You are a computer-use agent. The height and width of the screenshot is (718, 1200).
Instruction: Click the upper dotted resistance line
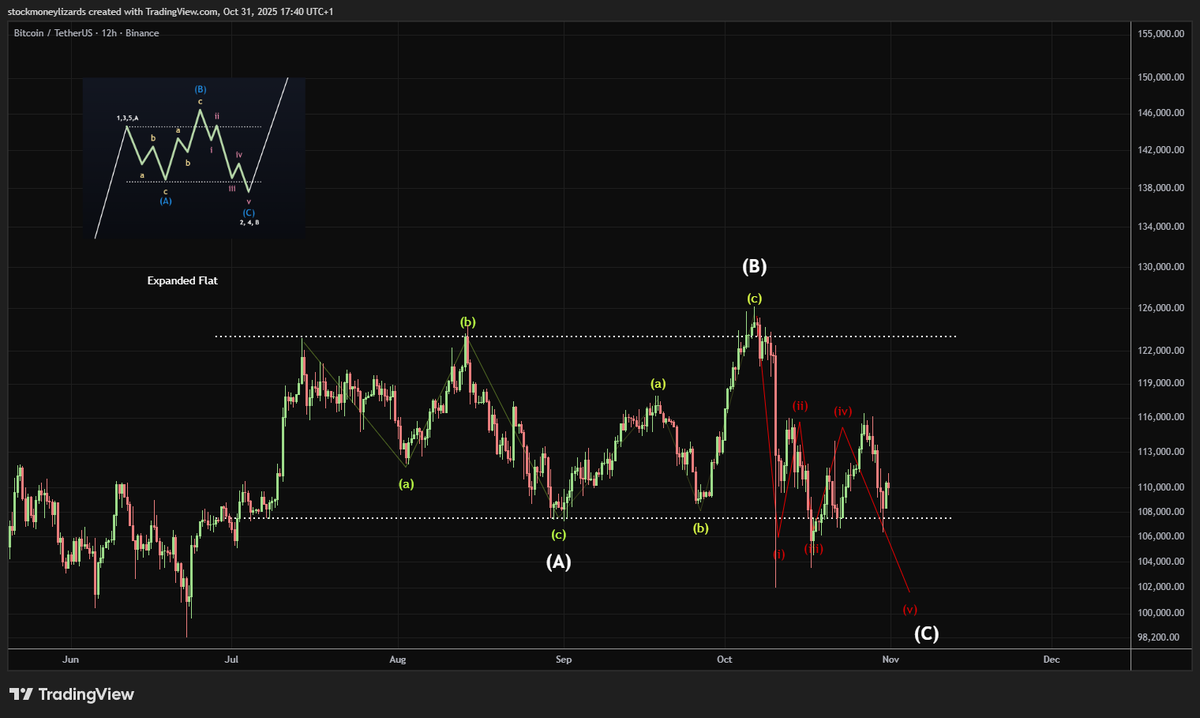coord(600,336)
